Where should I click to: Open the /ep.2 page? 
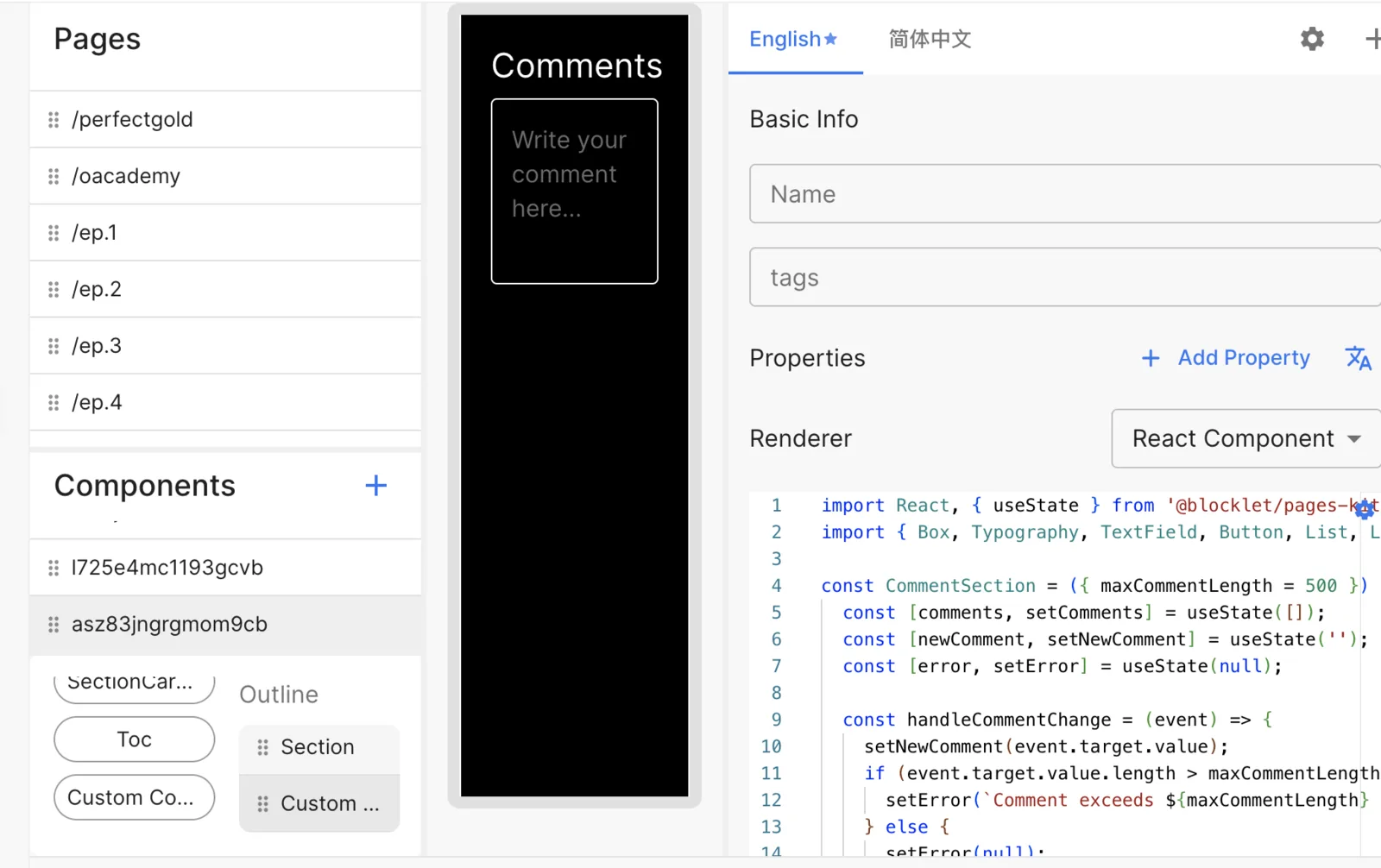(x=225, y=289)
